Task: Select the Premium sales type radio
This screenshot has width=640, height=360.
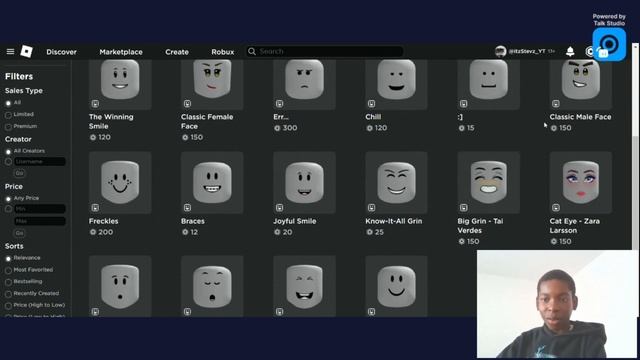Action: point(8,127)
